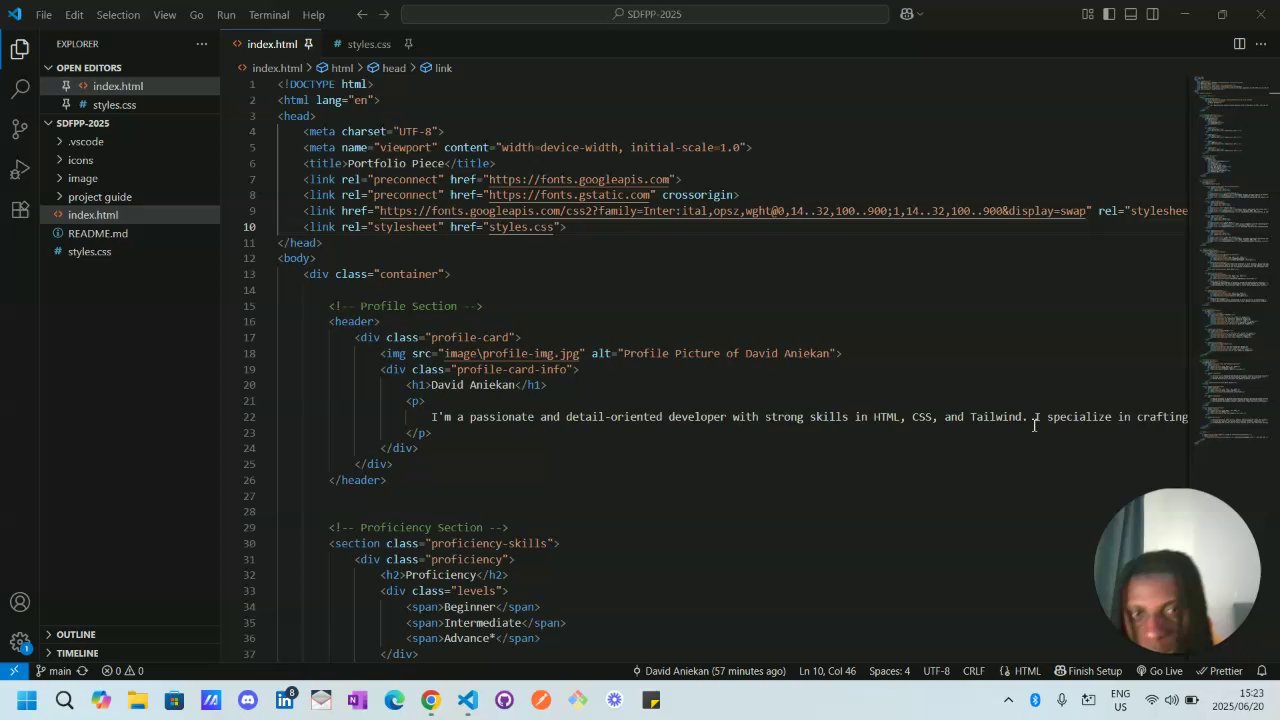Open the Manage gear settings menu
Image resolution: width=1280 pixels, height=720 pixels.
(x=20, y=642)
